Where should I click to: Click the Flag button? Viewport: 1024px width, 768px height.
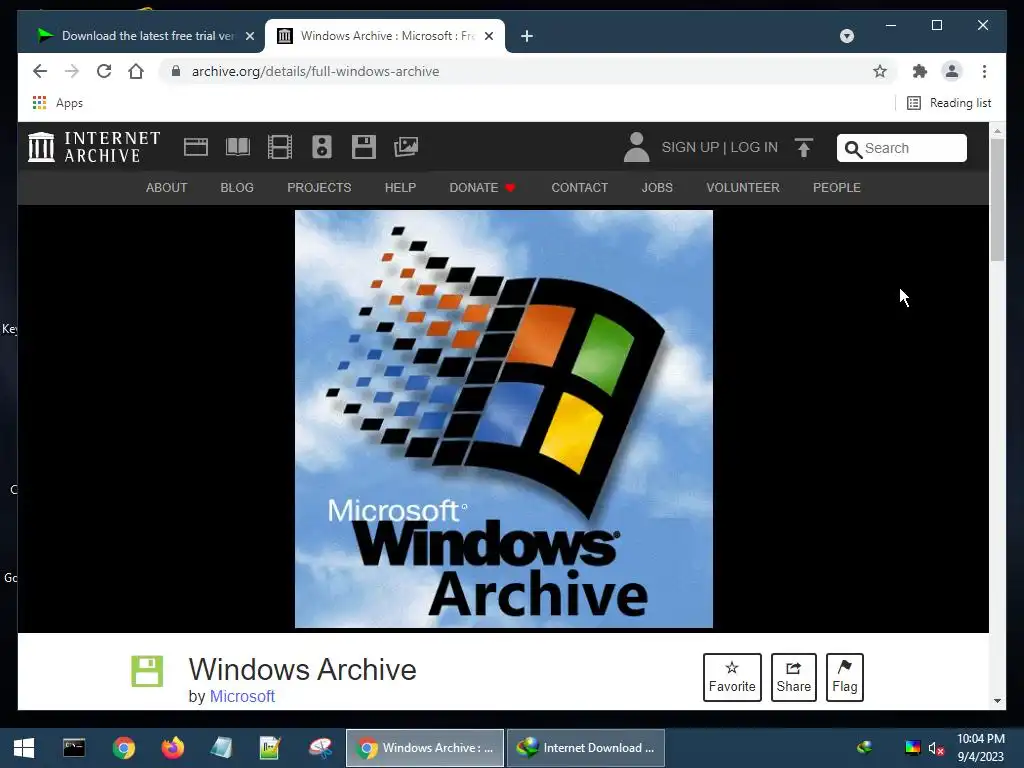[844, 677]
